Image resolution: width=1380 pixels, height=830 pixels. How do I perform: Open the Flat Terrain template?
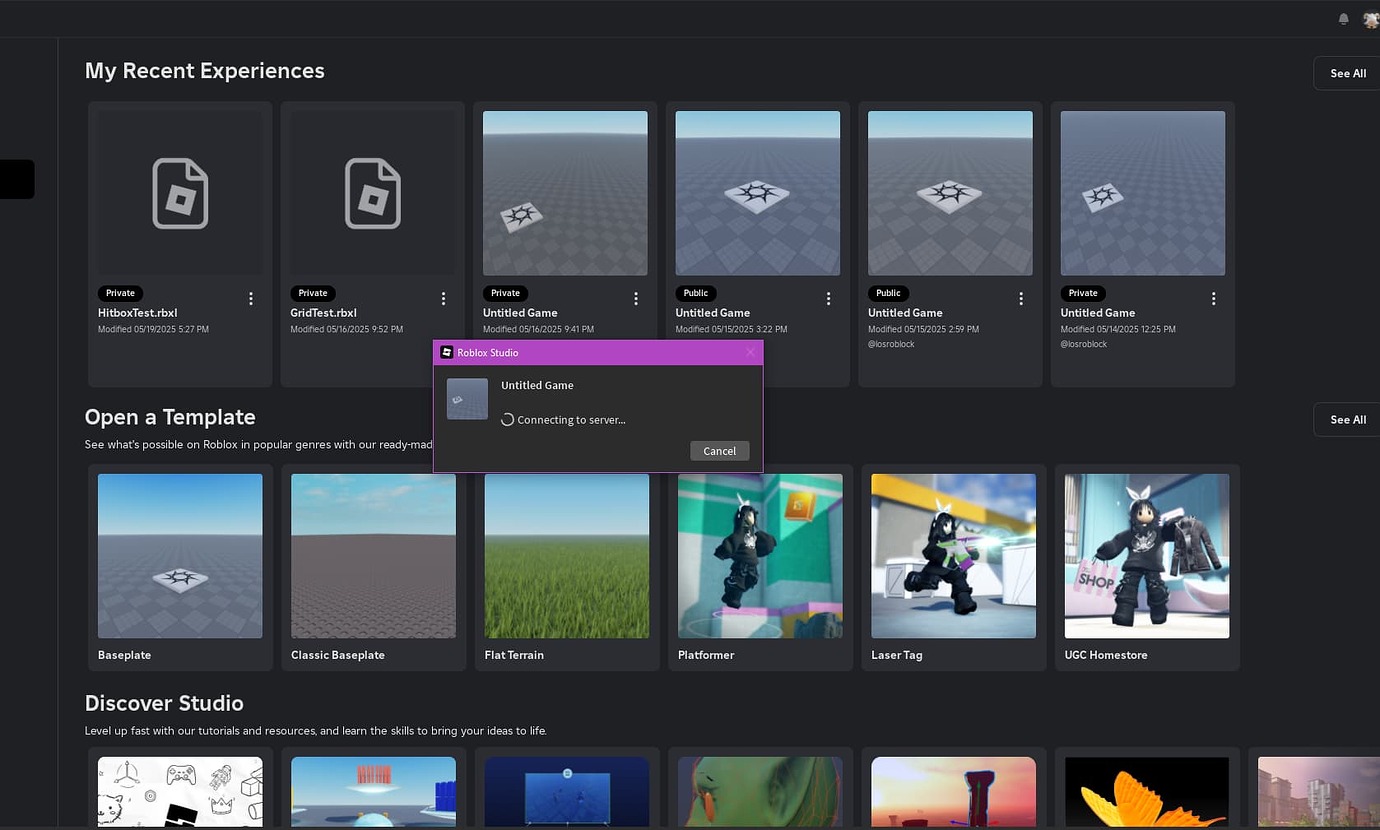(x=567, y=567)
